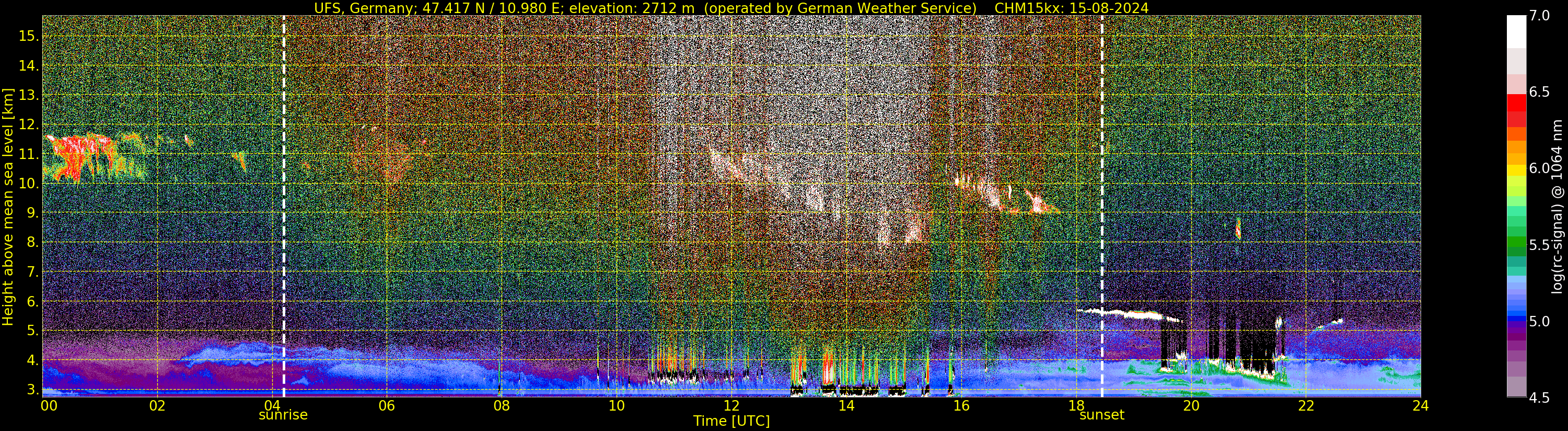
Task: Click the colorbar value '7.0'
Action: 1539,16
